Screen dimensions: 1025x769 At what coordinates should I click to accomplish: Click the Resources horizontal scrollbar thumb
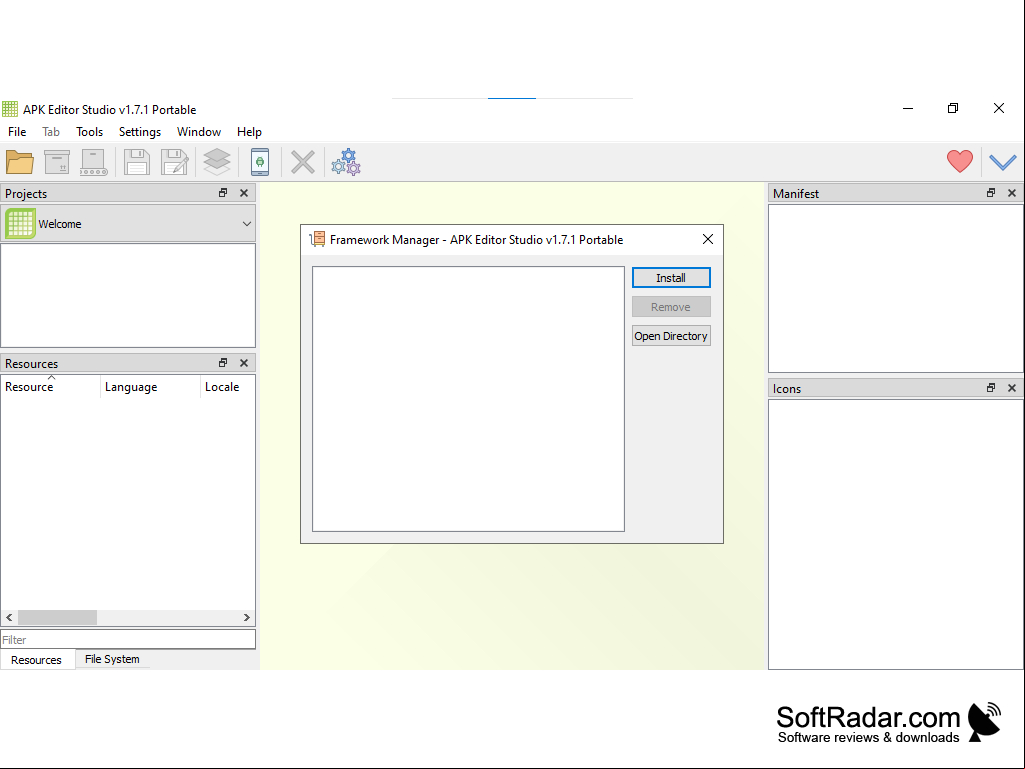58,617
